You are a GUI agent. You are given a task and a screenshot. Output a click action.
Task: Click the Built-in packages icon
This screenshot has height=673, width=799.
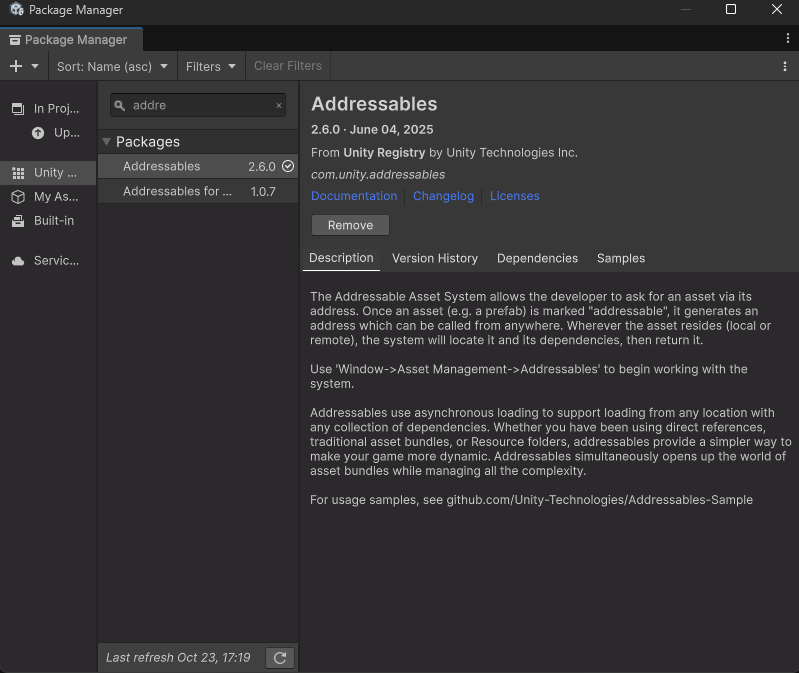pyautogui.click(x=18, y=221)
